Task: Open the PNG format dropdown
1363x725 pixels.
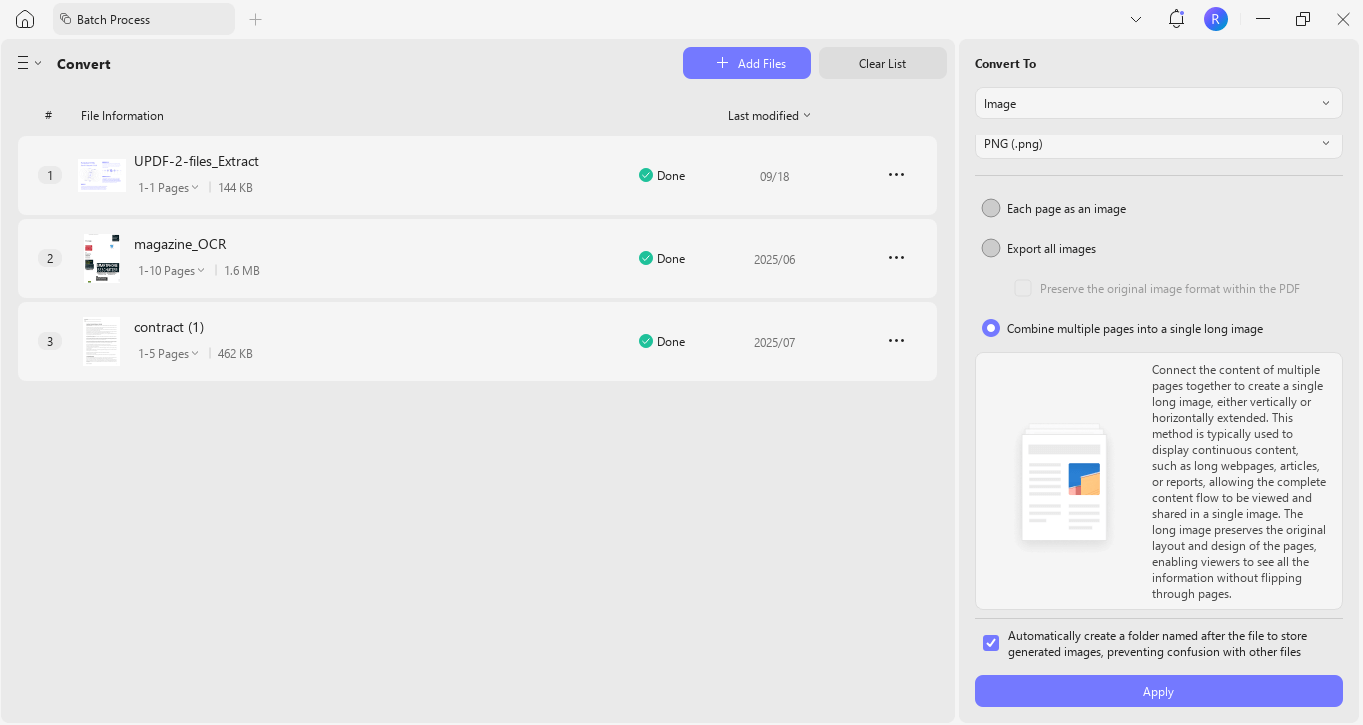Action: 1158,144
